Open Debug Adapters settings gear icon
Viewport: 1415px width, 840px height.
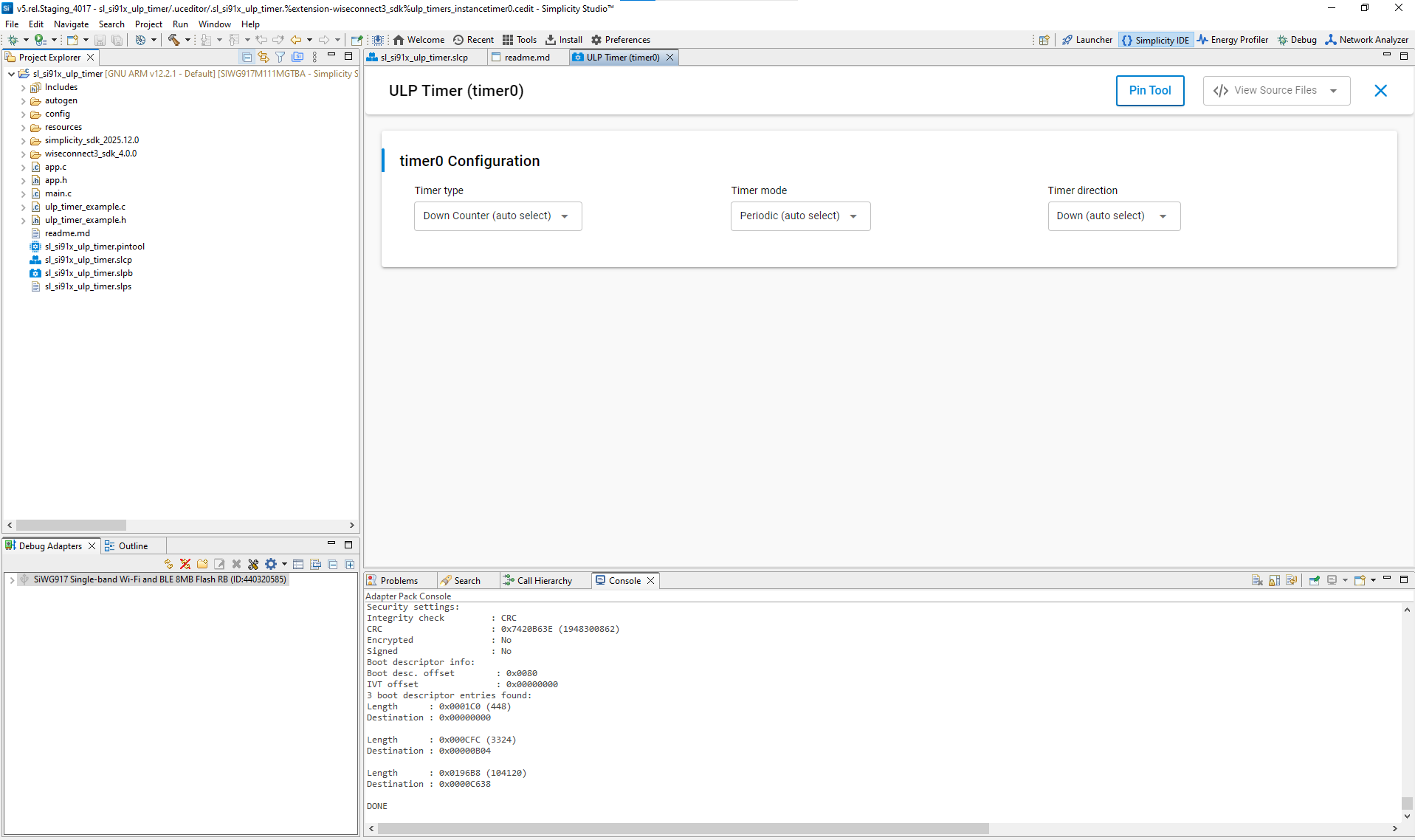272,563
